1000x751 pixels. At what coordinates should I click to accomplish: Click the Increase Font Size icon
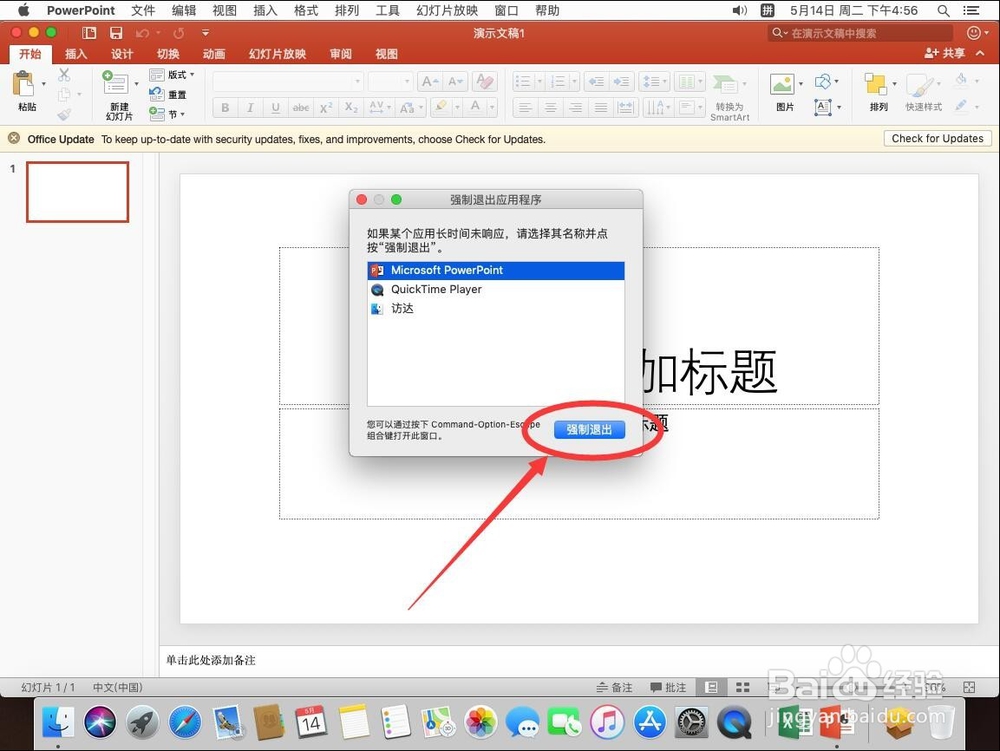pos(430,82)
